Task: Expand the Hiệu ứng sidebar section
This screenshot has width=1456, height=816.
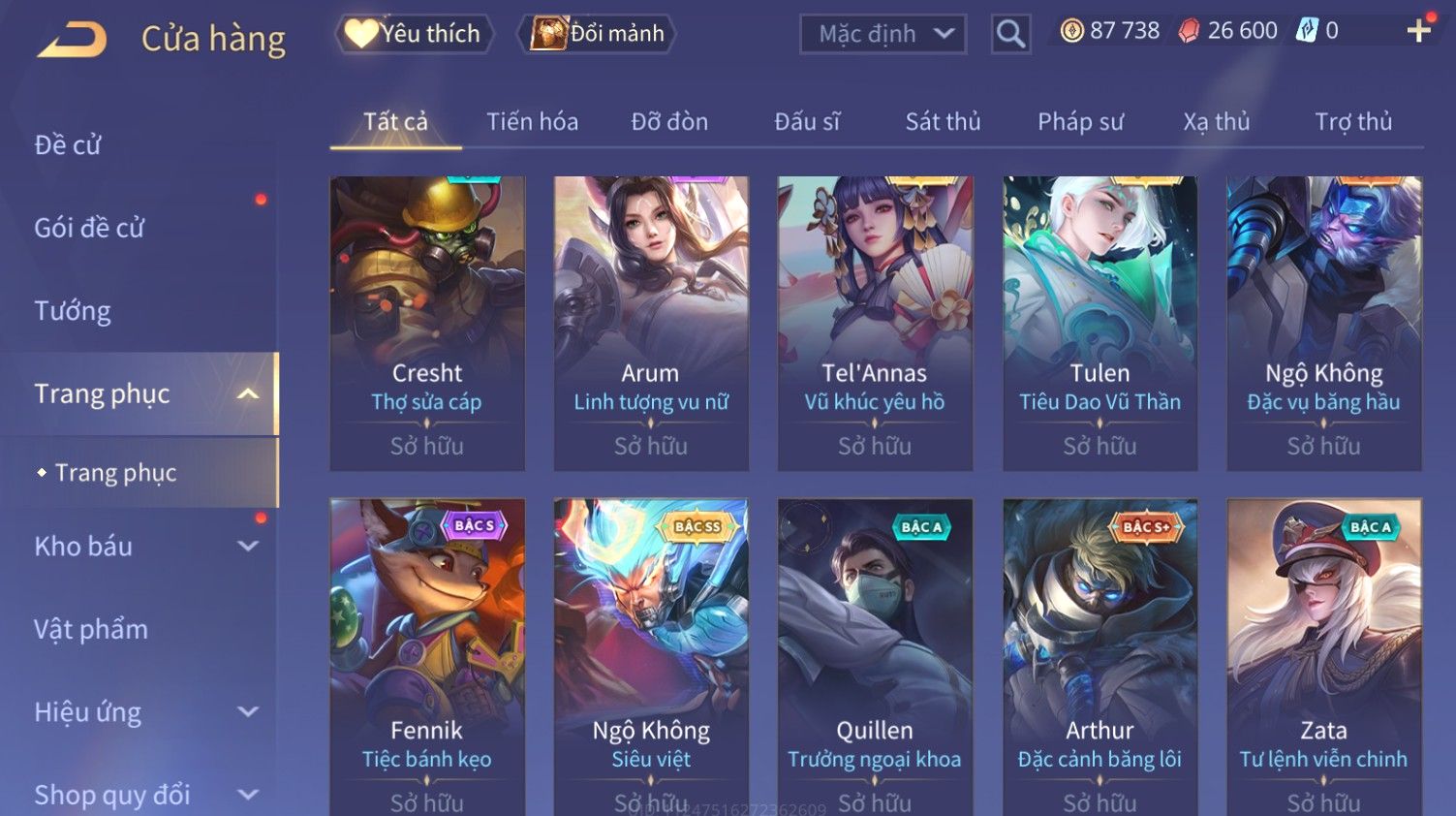Action: [248, 712]
